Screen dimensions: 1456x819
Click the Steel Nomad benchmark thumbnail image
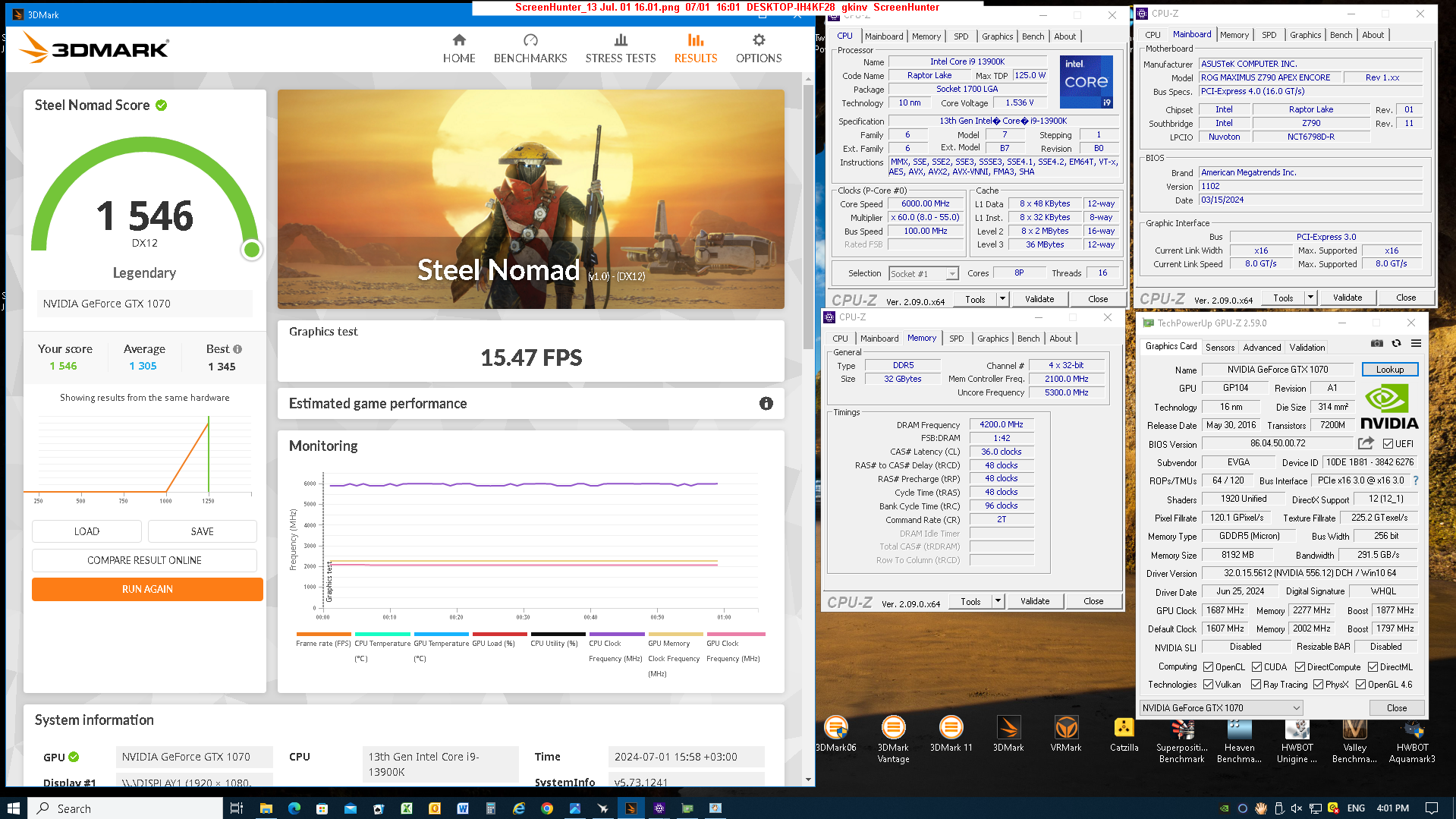coord(531,199)
